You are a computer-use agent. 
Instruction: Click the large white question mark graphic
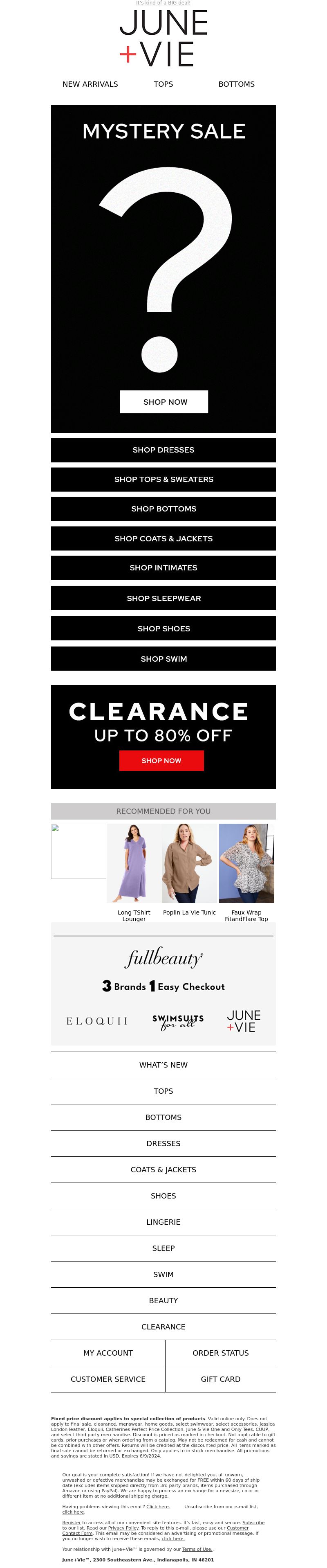(165, 270)
